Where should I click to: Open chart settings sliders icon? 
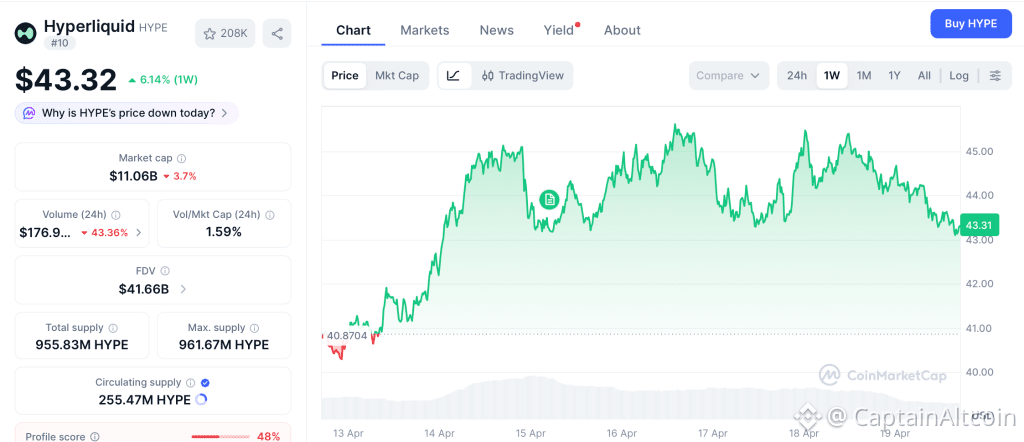point(994,75)
